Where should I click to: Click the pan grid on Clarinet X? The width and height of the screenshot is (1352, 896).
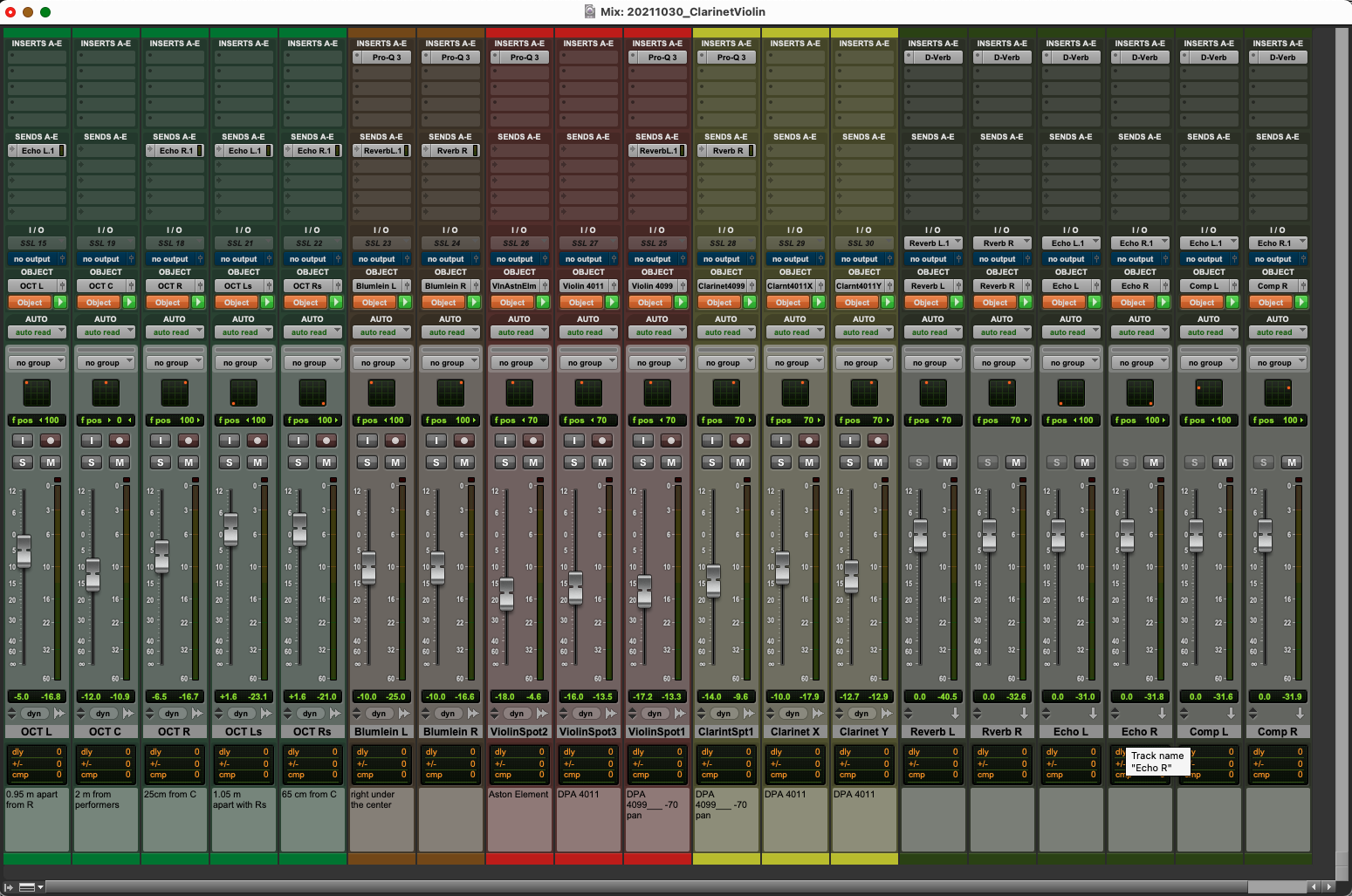point(795,393)
